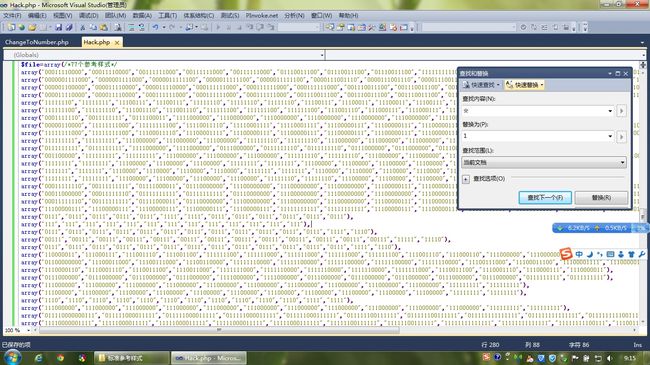Open the editor zoom 100% dropdown

pyautogui.click(x=28, y=330)
